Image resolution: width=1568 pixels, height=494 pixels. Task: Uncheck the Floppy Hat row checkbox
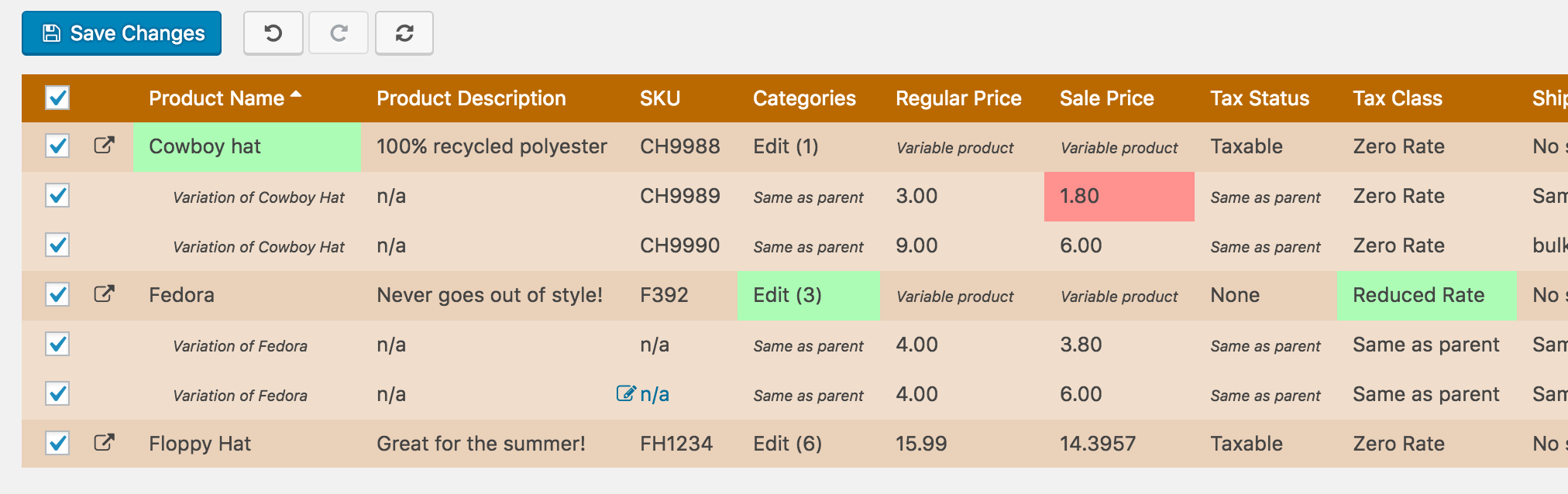(57, 443)
